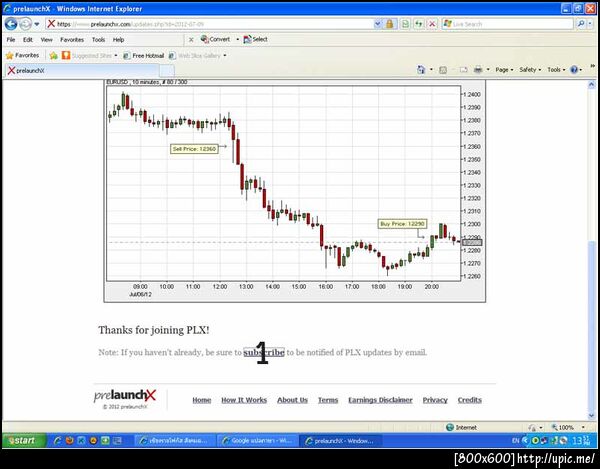Select the prelaunchX browser tab

tap(82, 70)
